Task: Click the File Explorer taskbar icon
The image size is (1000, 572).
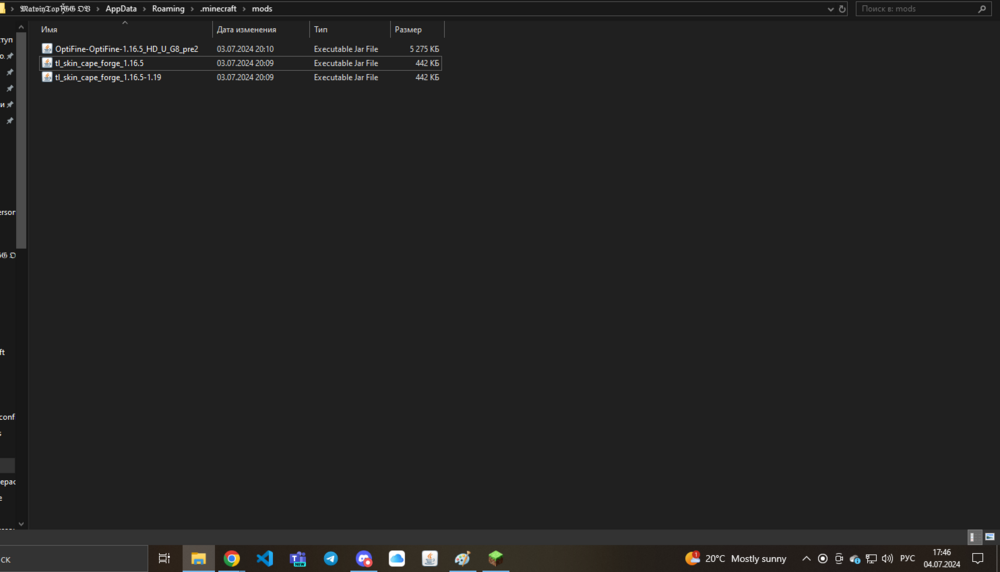Action: click(x=198, y=559)
